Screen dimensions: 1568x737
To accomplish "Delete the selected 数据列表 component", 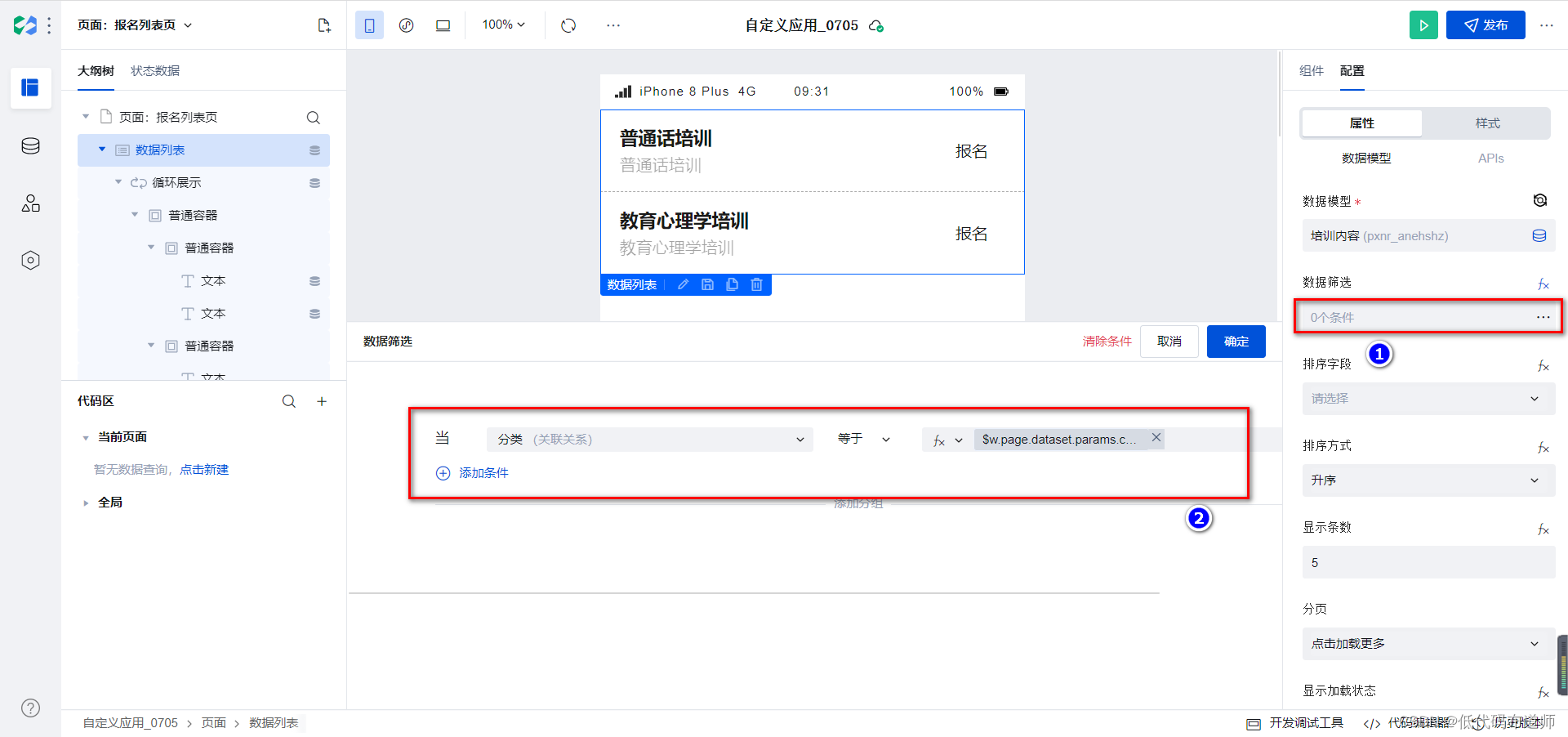I will 757,284.
